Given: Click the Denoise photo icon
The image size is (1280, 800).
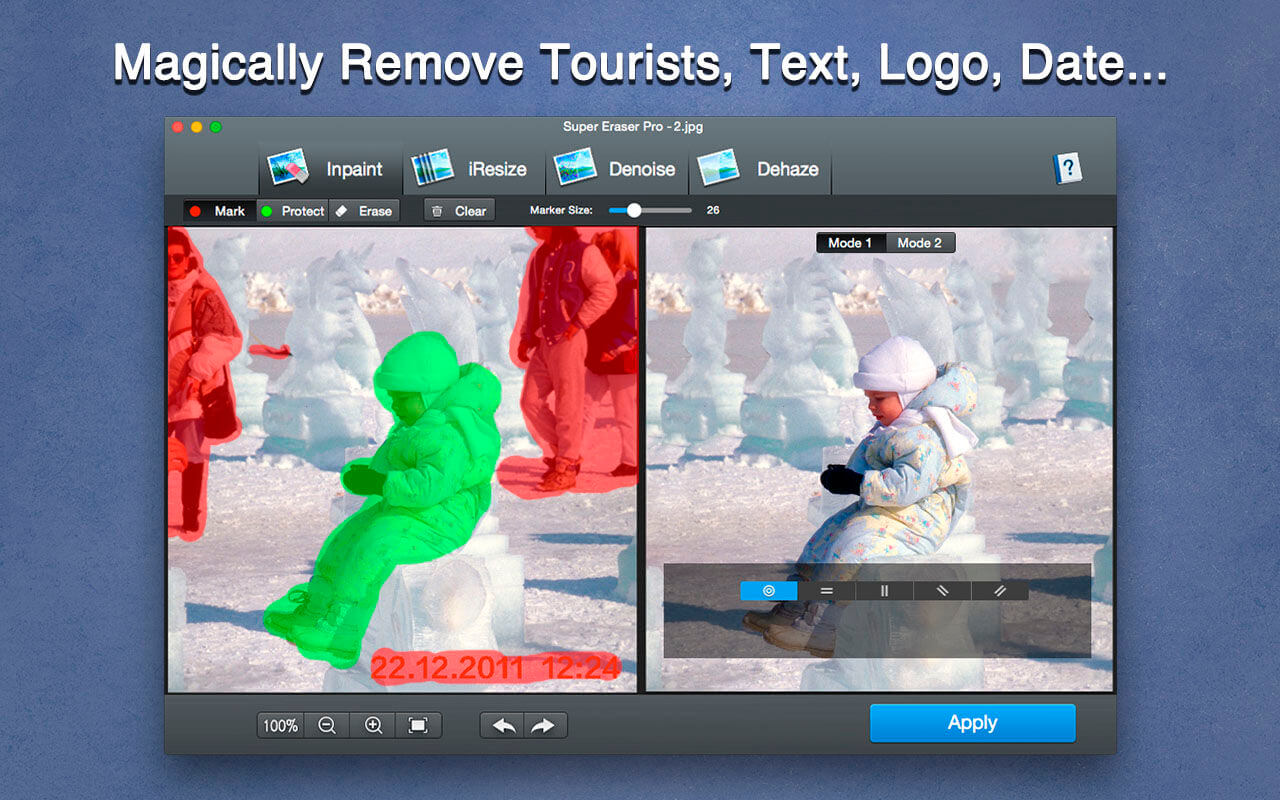Looking at the screenshot, I should click(x=575, y=167).
